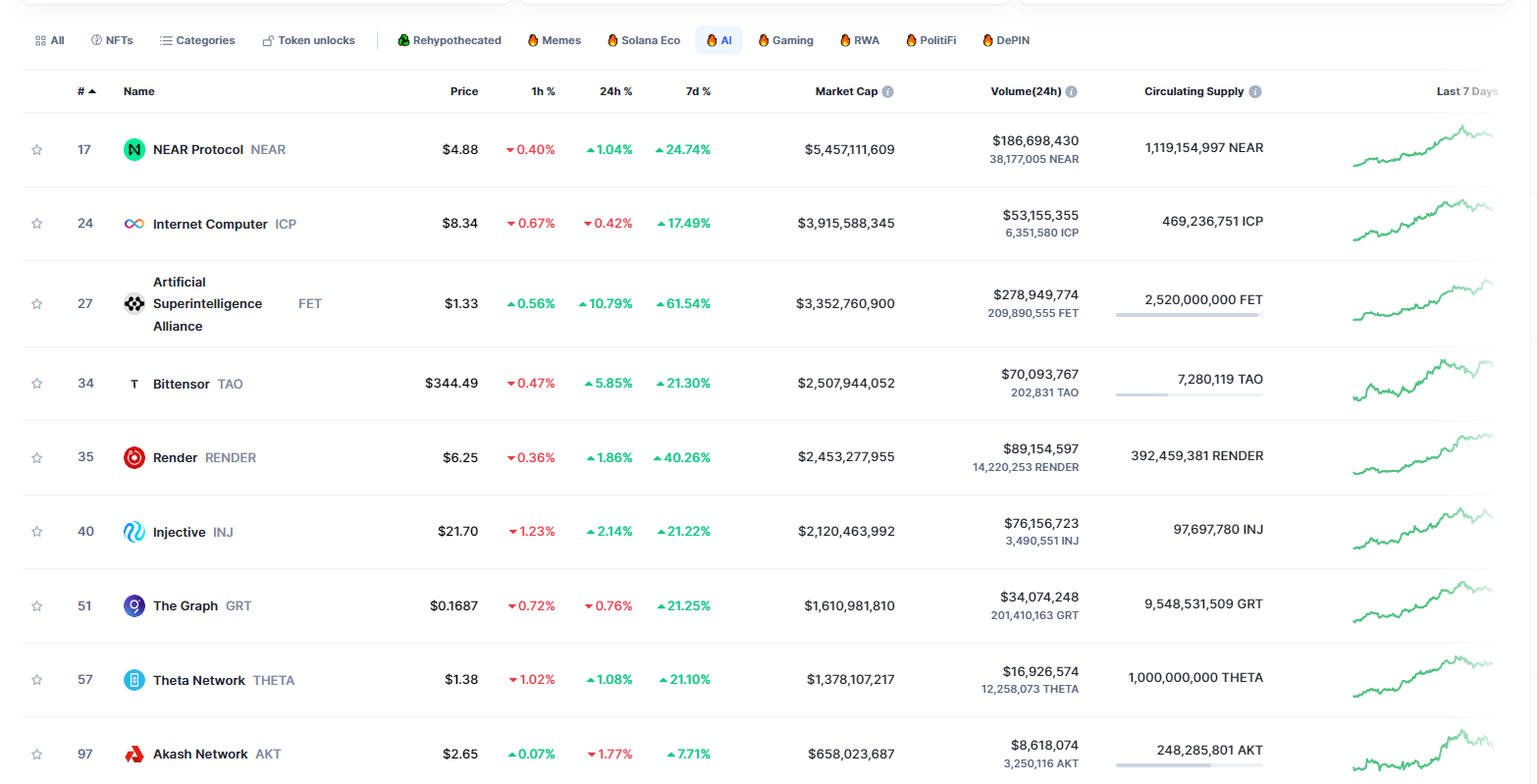Click the Theta Network logo icon

coord(134,680)
